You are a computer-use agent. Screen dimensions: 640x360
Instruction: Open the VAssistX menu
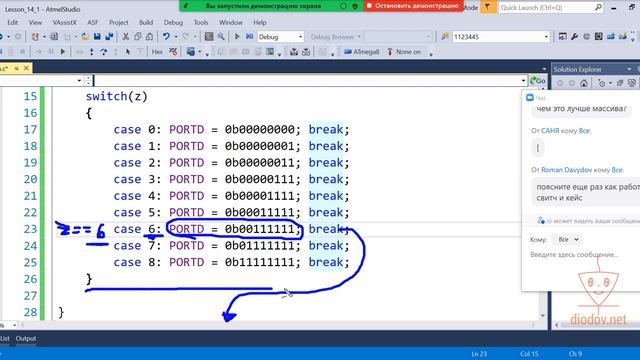pos(64,22)
